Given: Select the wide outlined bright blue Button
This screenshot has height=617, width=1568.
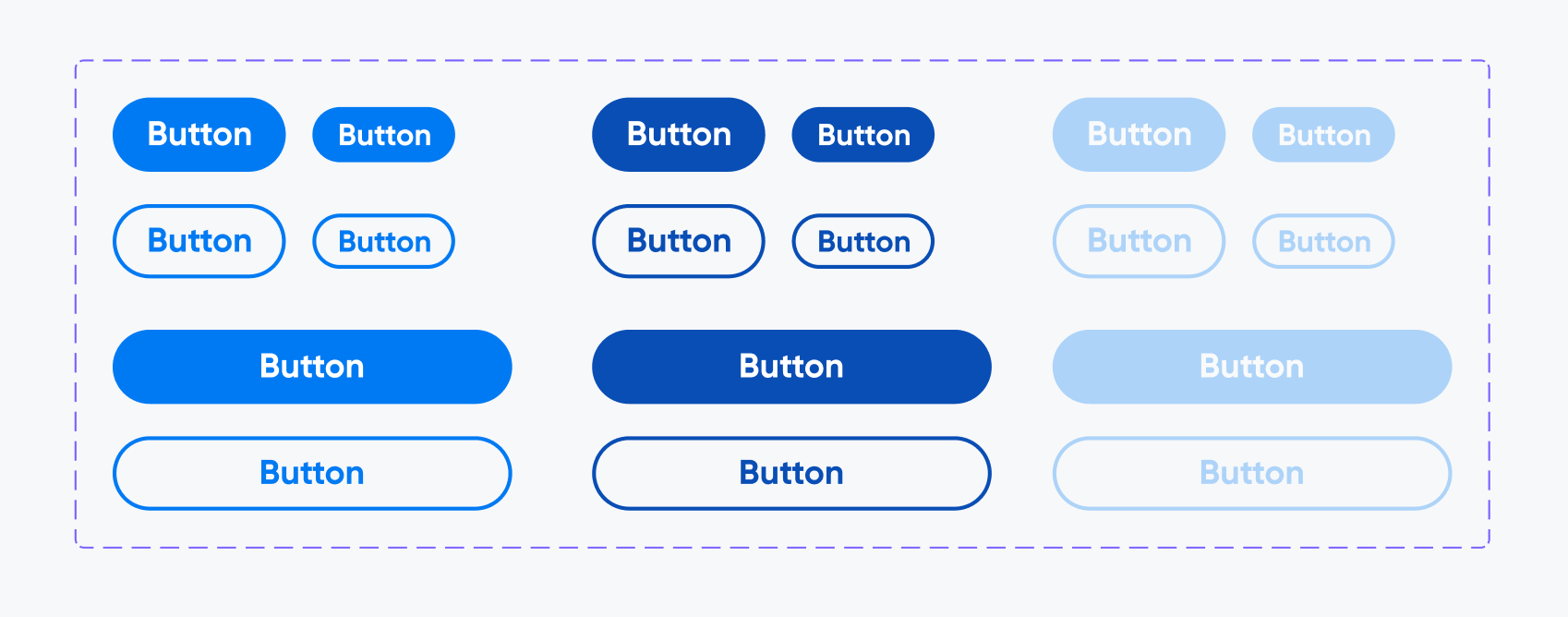Looking at the screenshot, I should pyautogui.click(x=312, y=473).
